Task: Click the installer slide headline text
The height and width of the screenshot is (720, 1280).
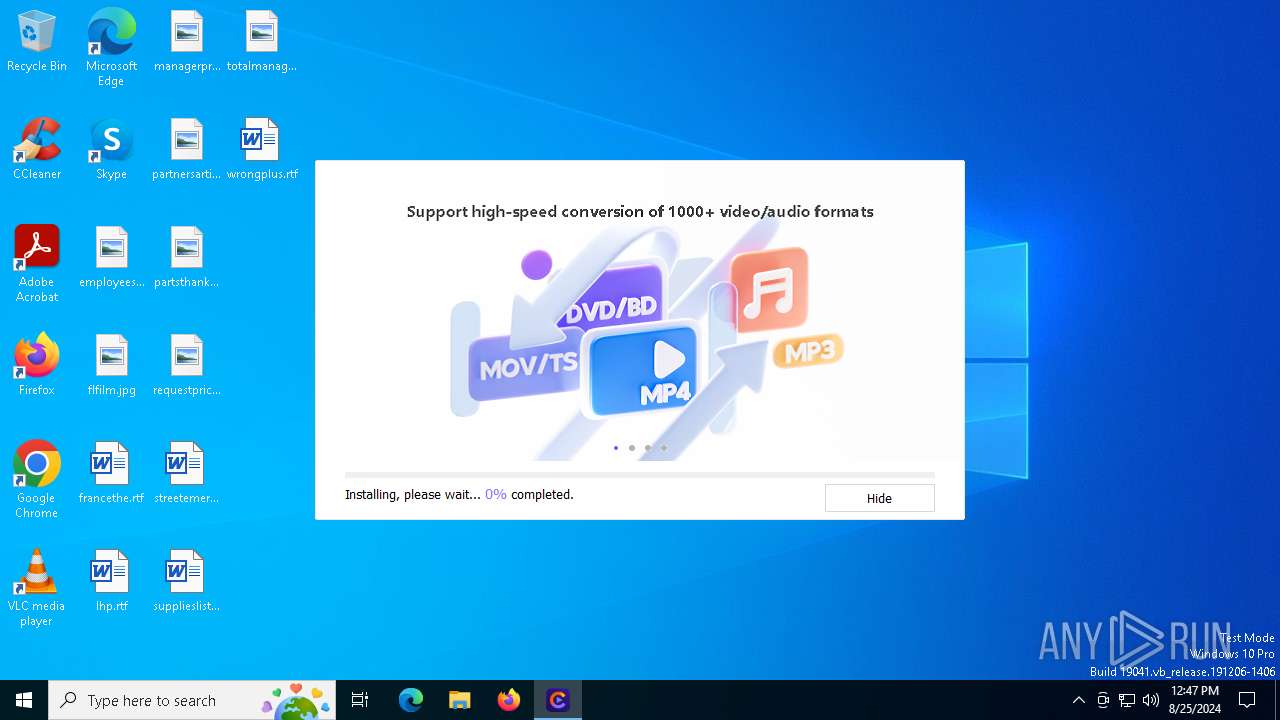Action: 640,211
